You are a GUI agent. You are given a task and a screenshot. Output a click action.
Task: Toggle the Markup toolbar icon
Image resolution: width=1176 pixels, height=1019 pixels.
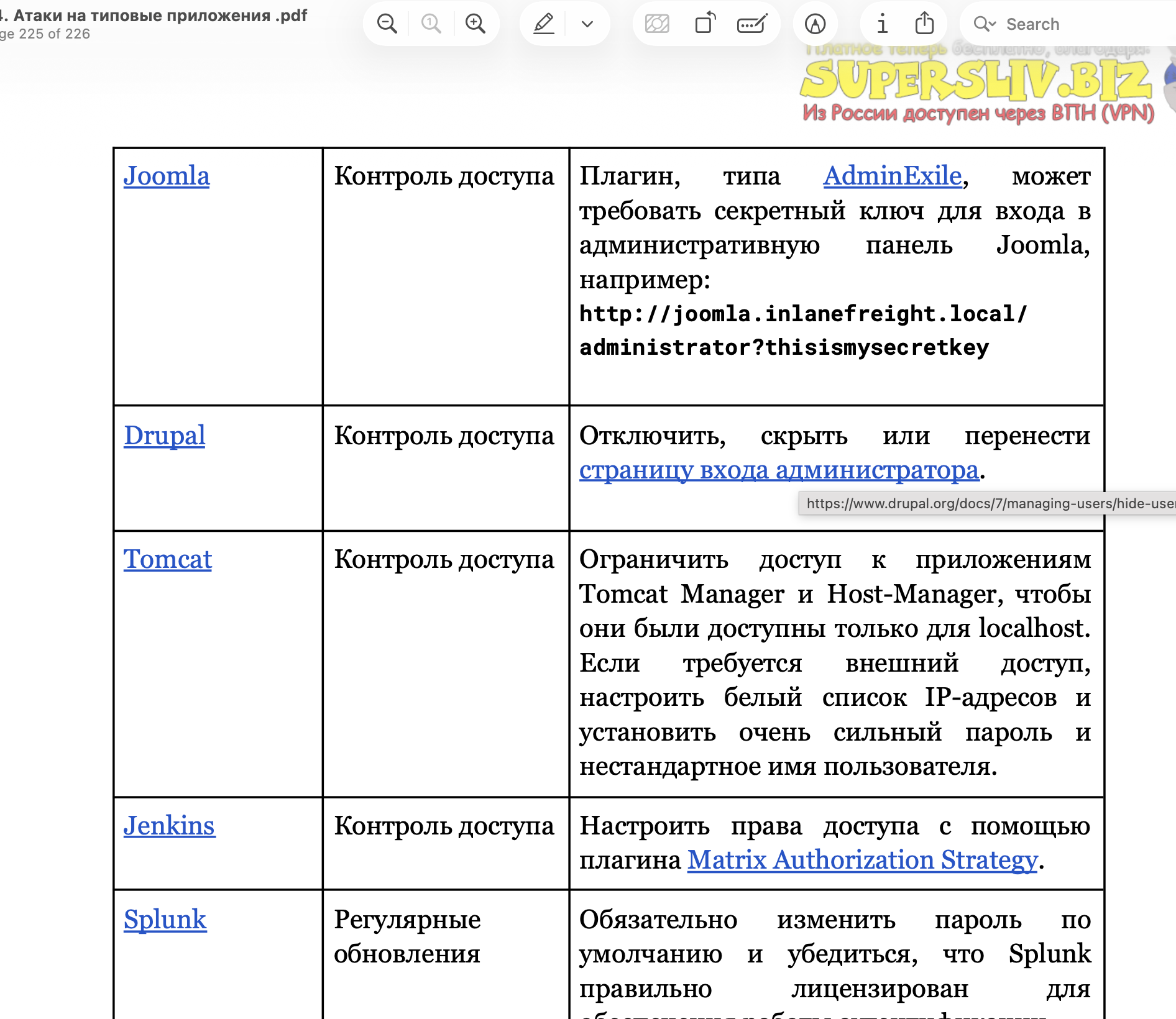coord(815,24)
